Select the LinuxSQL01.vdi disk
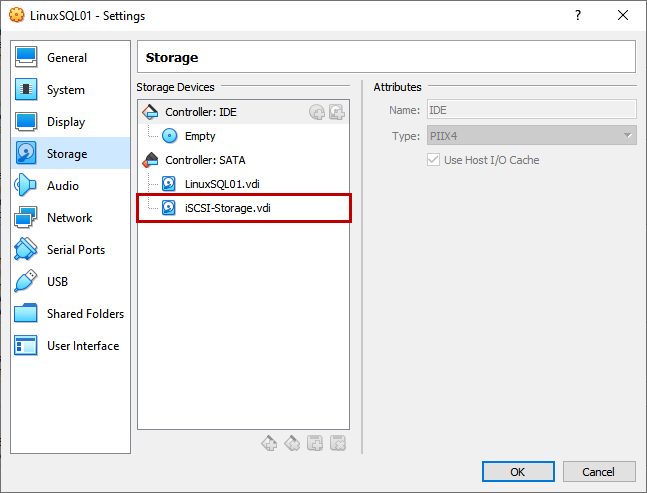 pos(222,184)
